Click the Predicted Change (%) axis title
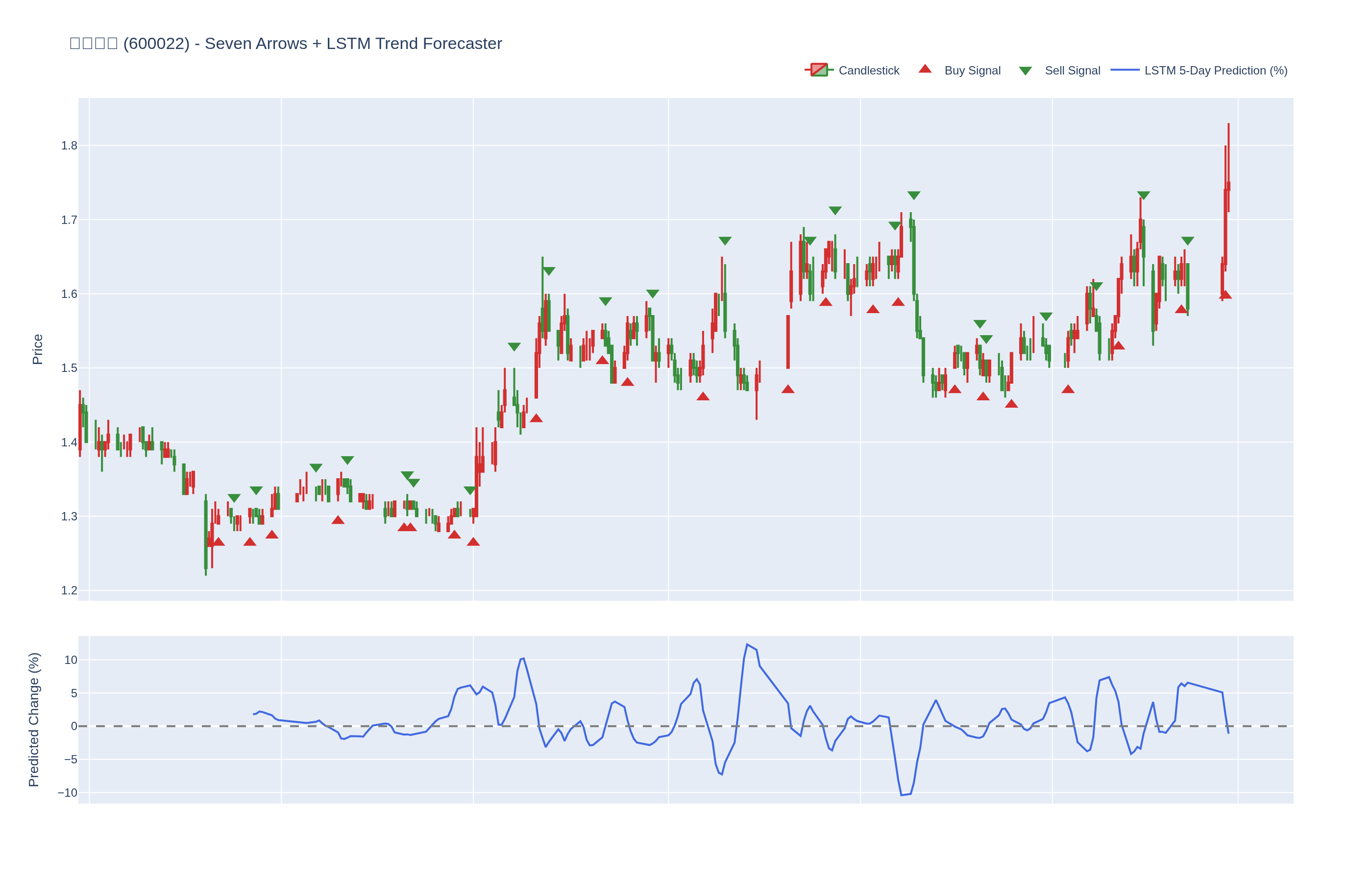 (34, 719)
